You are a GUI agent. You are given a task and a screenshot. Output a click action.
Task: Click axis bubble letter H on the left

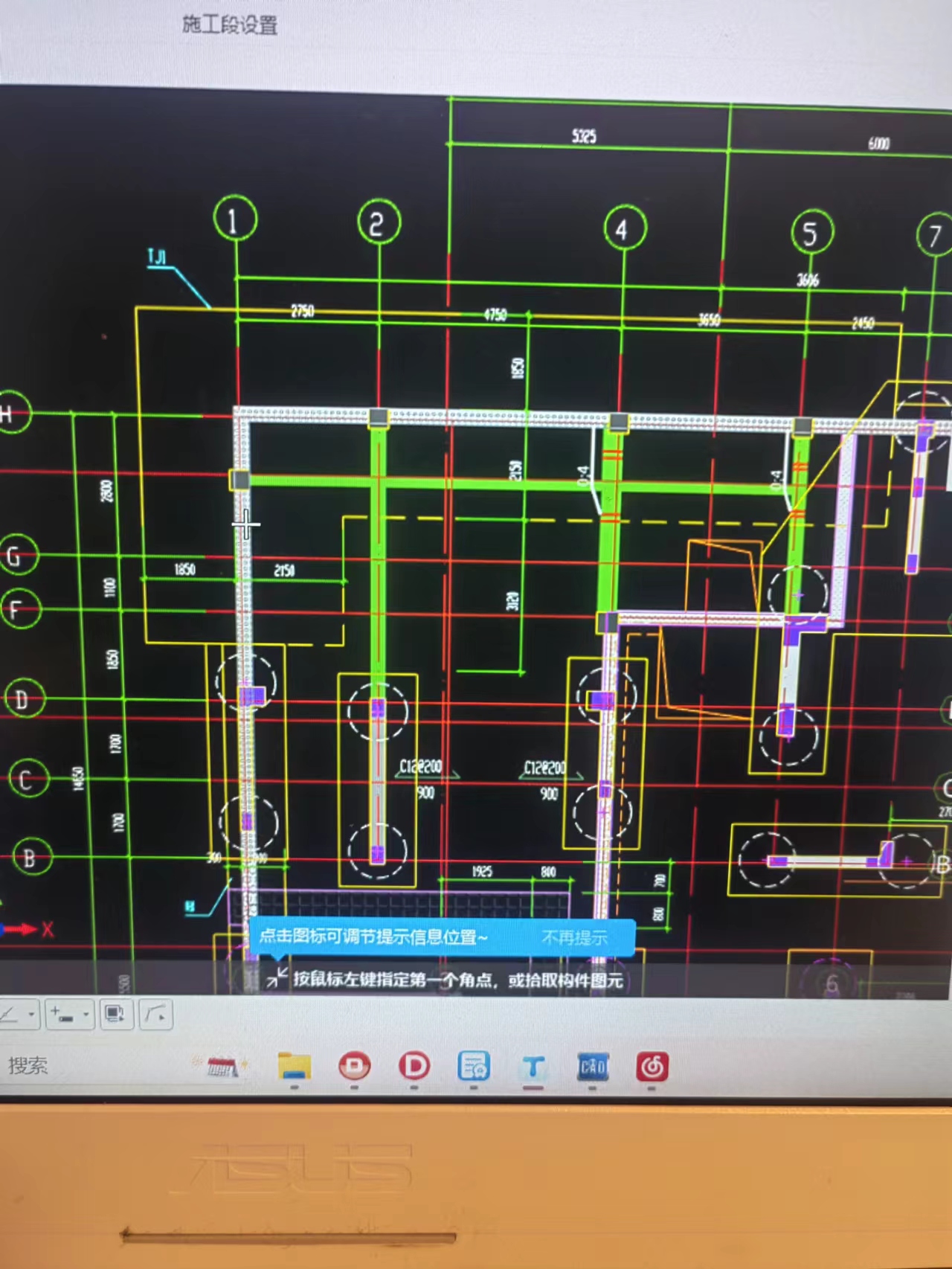[10, 413]
